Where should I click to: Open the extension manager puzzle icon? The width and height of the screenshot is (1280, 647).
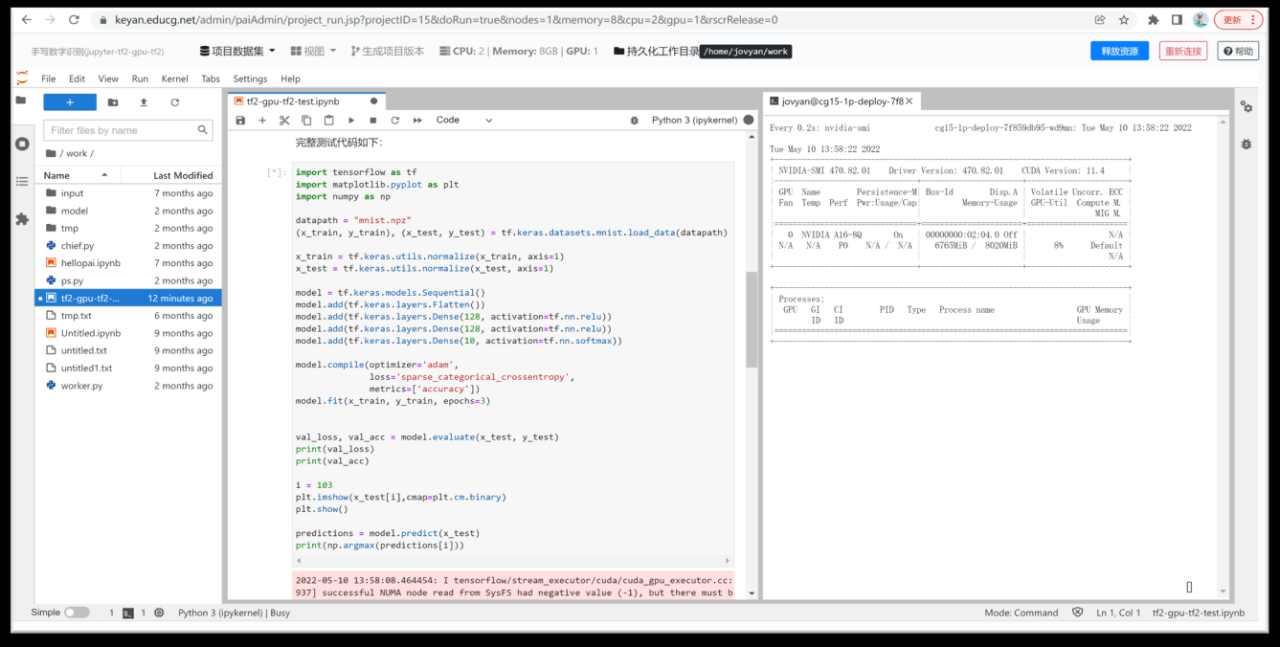tap(22, 218)
